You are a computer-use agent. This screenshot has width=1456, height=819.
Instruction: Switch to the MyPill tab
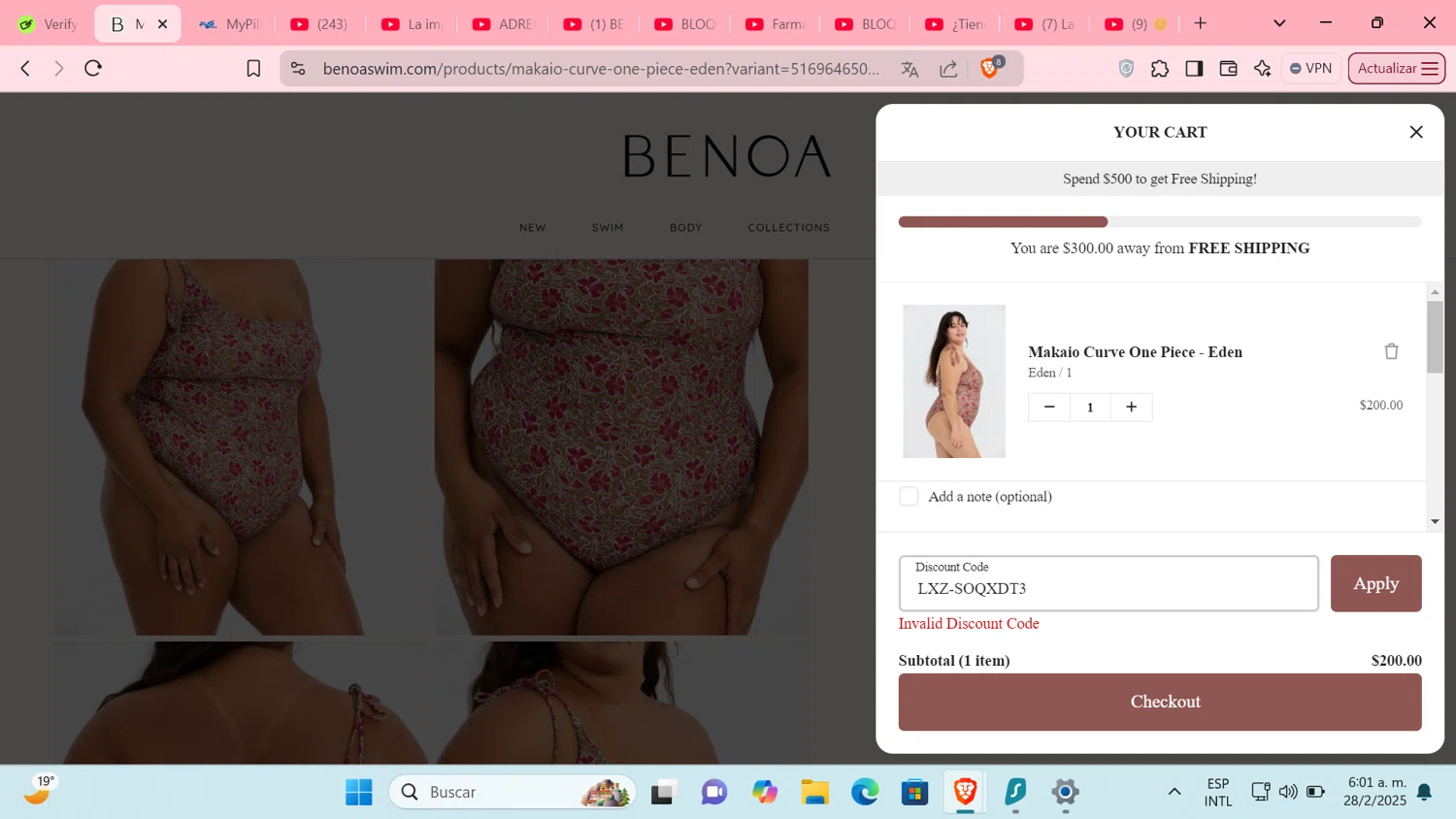click(231, 24)
